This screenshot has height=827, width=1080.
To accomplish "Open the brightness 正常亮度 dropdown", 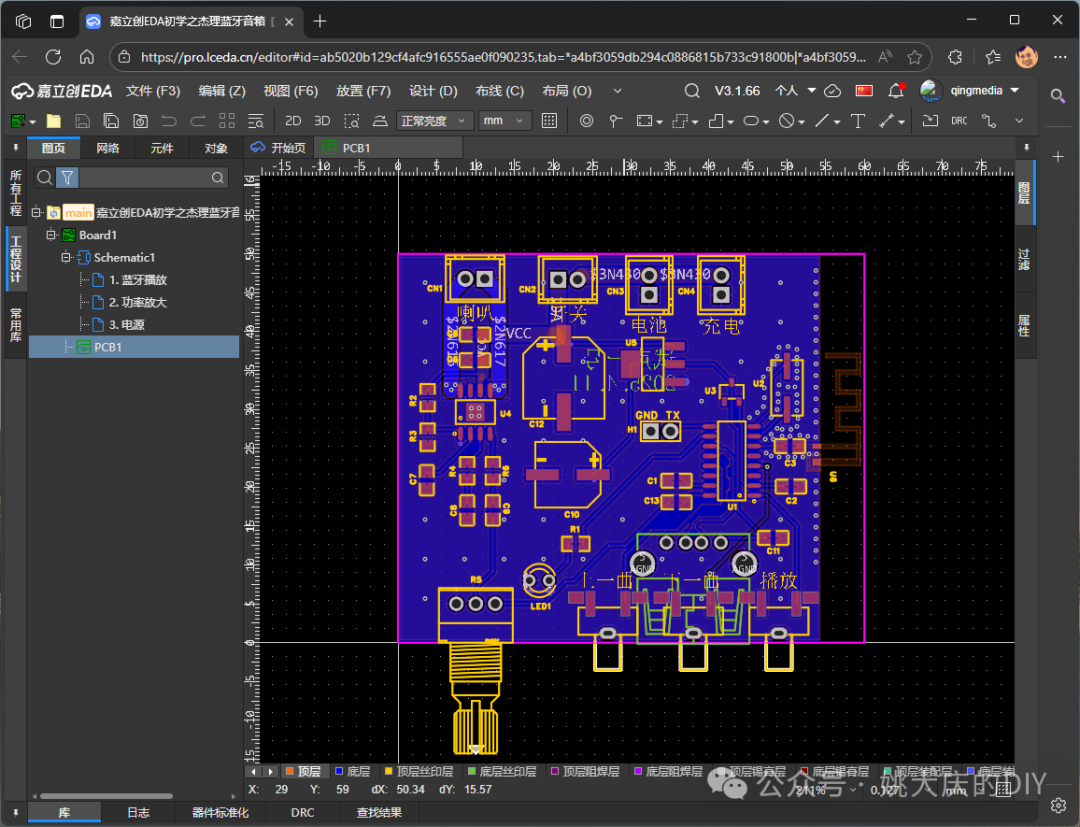I will pos(435,121).
